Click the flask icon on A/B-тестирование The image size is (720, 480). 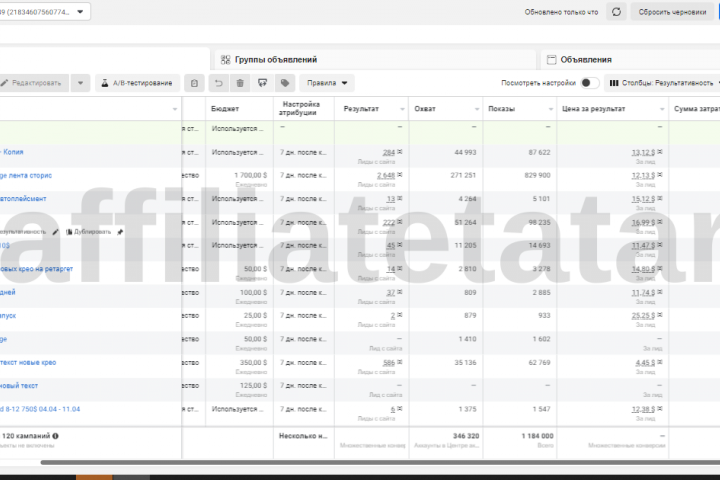(x=105, y=83)
